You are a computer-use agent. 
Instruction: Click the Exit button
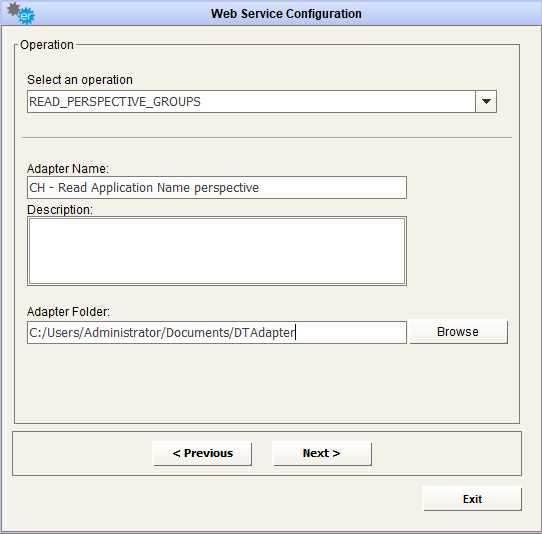[x=472, y=499]
